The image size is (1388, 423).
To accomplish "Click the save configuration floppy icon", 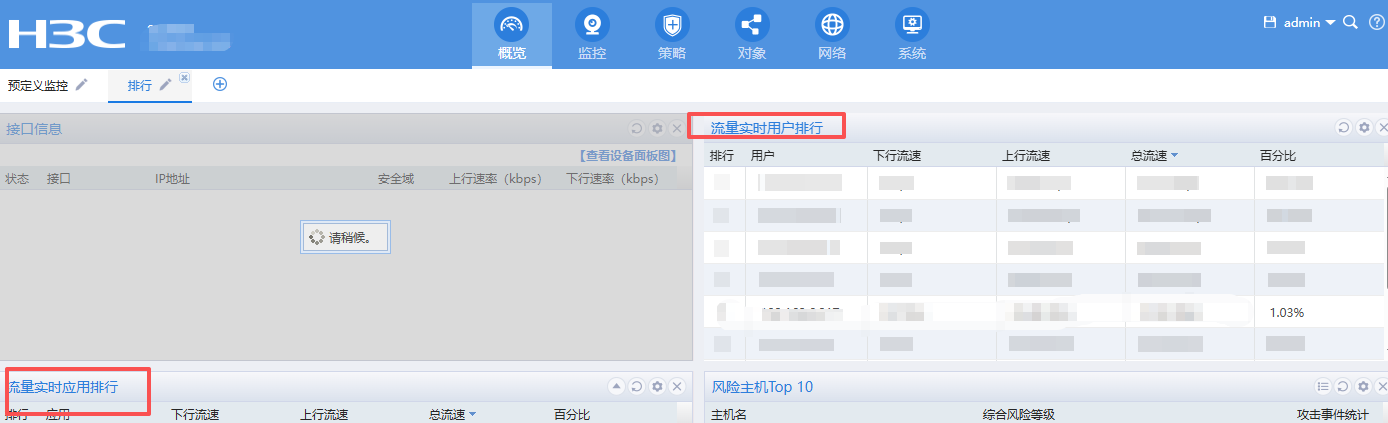I will tap(1270, 22).
